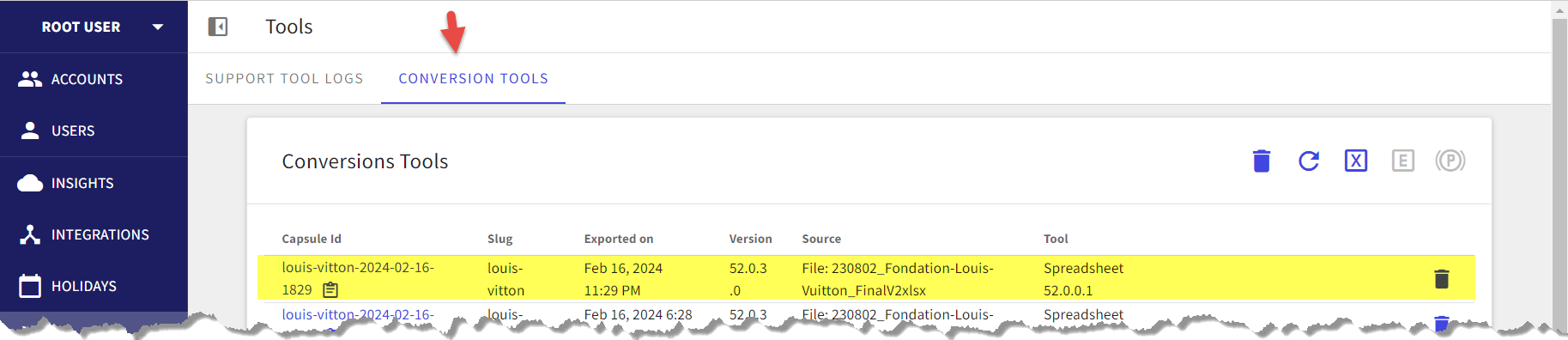Sort by Exported on column header
This screenshot has height=340, width=1568.
618,239
